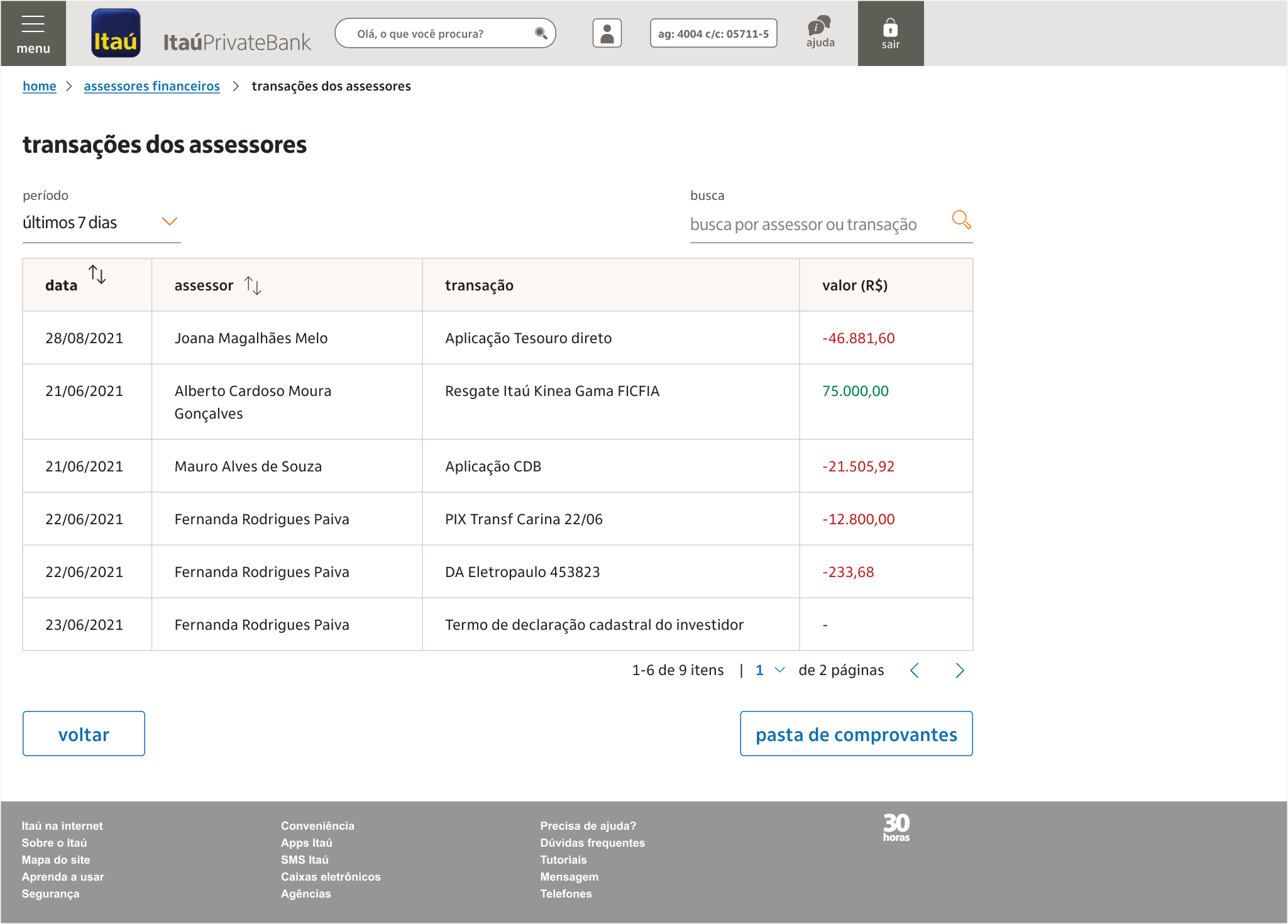Open Agências footer link

305,894
